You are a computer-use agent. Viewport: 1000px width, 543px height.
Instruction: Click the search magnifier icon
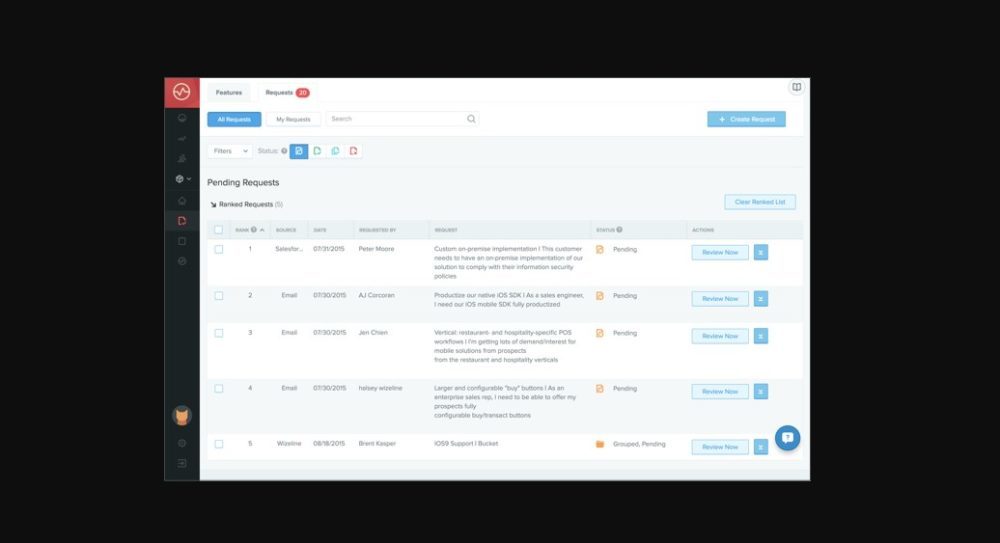(x=471, y=119)
